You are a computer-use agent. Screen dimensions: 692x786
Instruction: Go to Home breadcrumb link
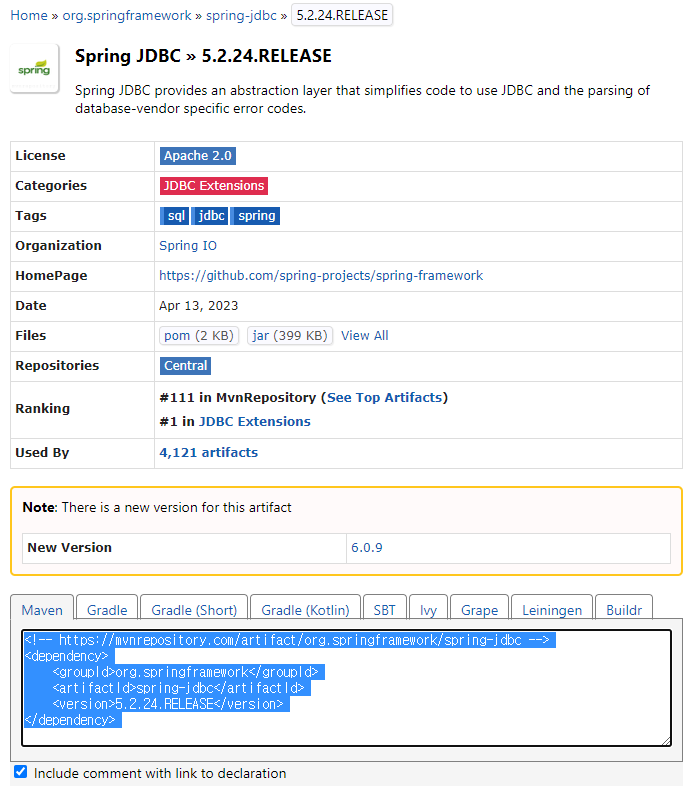pyautogui.click(x=29, y=16)
